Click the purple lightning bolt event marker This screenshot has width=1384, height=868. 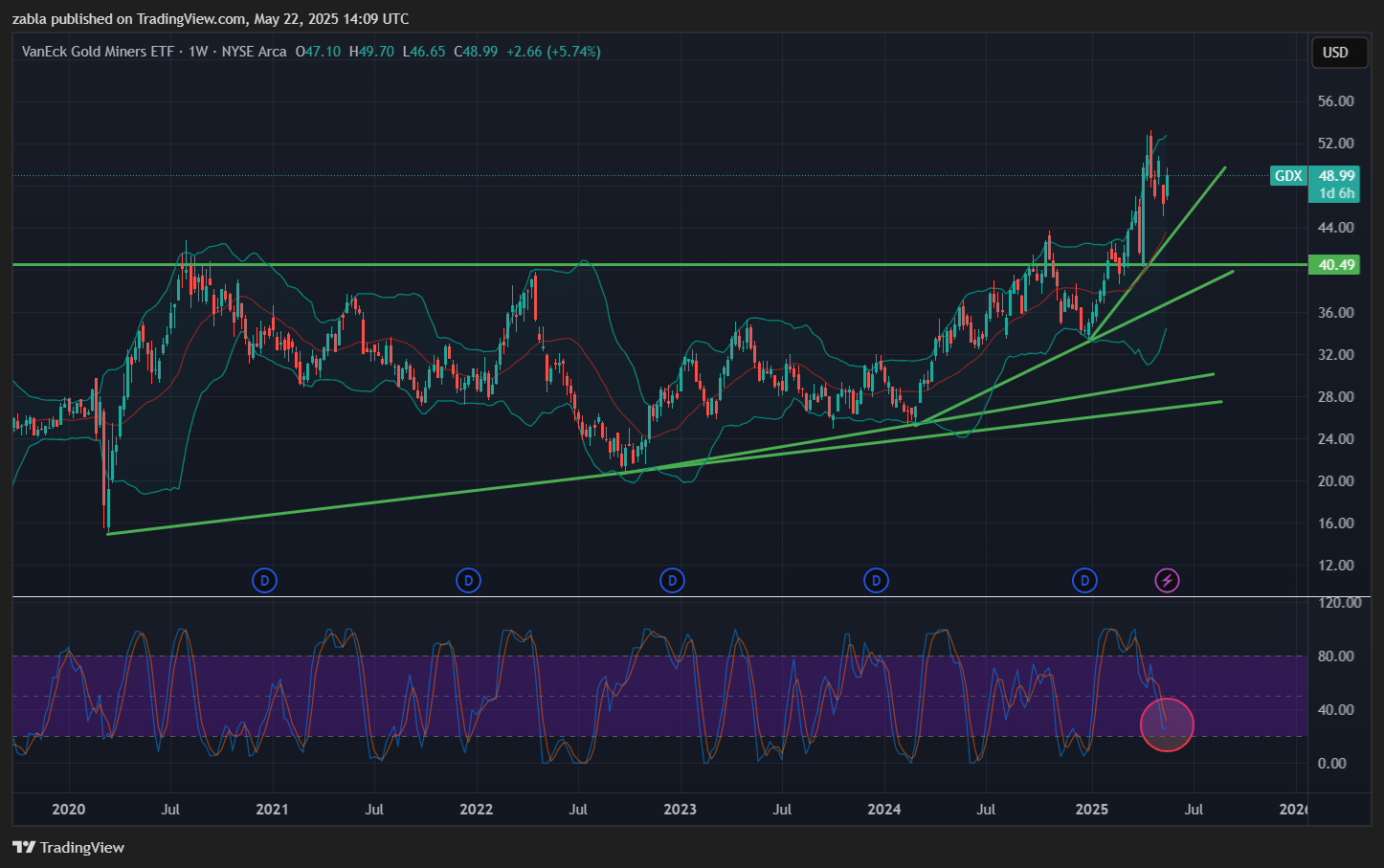pyautogui.click(x=1167, y=580)
